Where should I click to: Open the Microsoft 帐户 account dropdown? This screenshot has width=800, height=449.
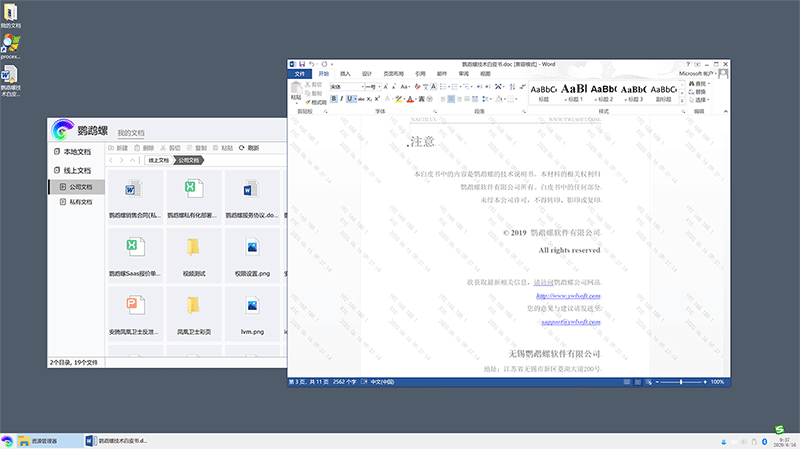point(697,74)
